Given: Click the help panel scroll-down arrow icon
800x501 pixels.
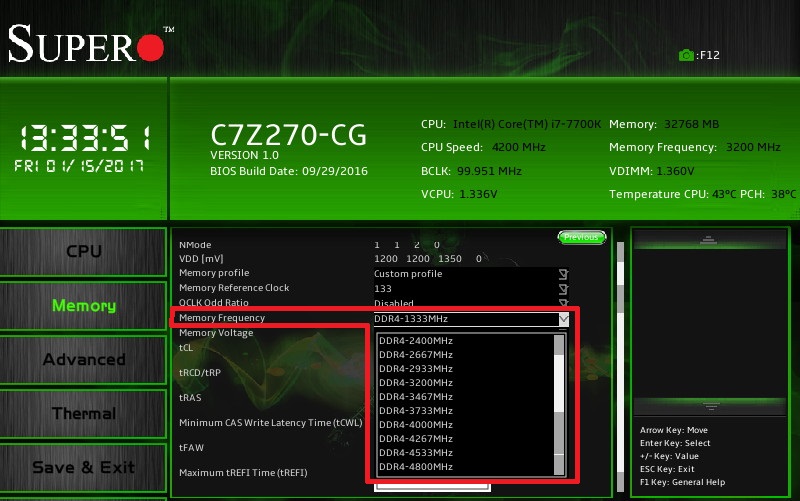Looking at the screenshot, I should pyautogui.click(x=710, y=406).
